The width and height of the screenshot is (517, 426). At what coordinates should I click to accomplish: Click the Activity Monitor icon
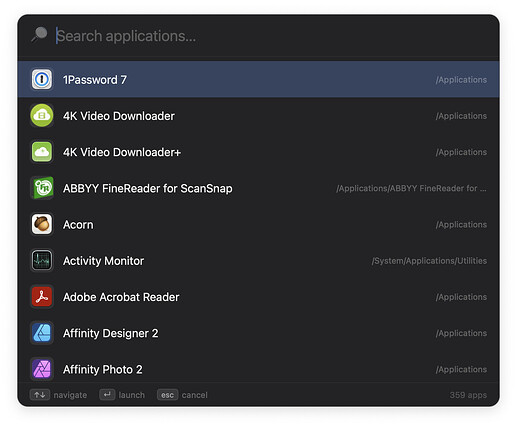[42, 261]
